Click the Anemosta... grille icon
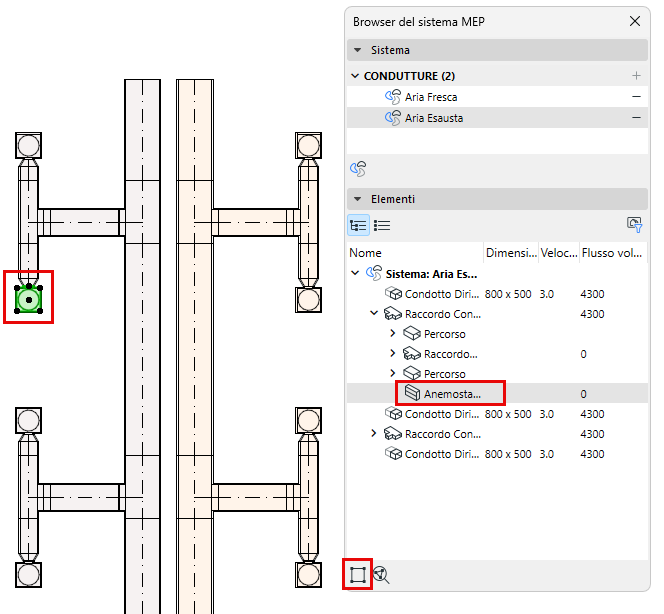Viewport: 664px width, 614px height. 412,393
